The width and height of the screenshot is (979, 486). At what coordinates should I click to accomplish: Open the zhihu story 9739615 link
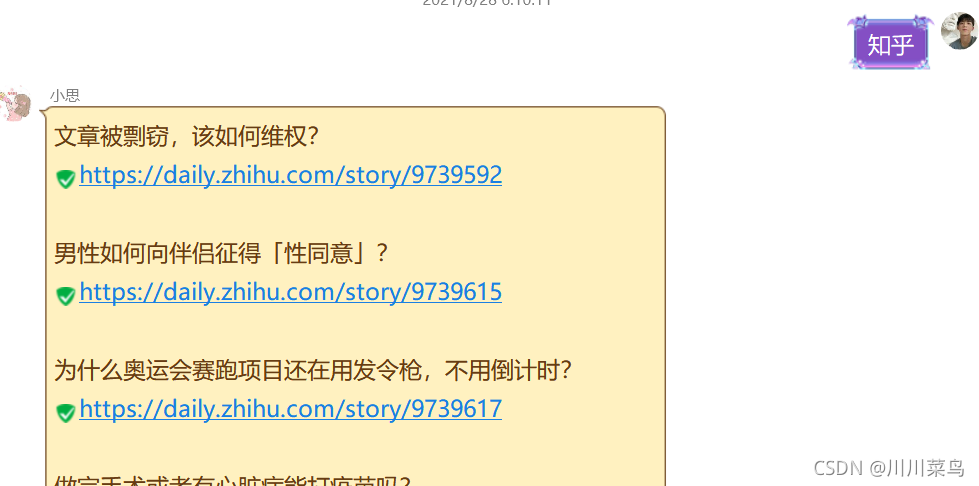tap(290, 292)
